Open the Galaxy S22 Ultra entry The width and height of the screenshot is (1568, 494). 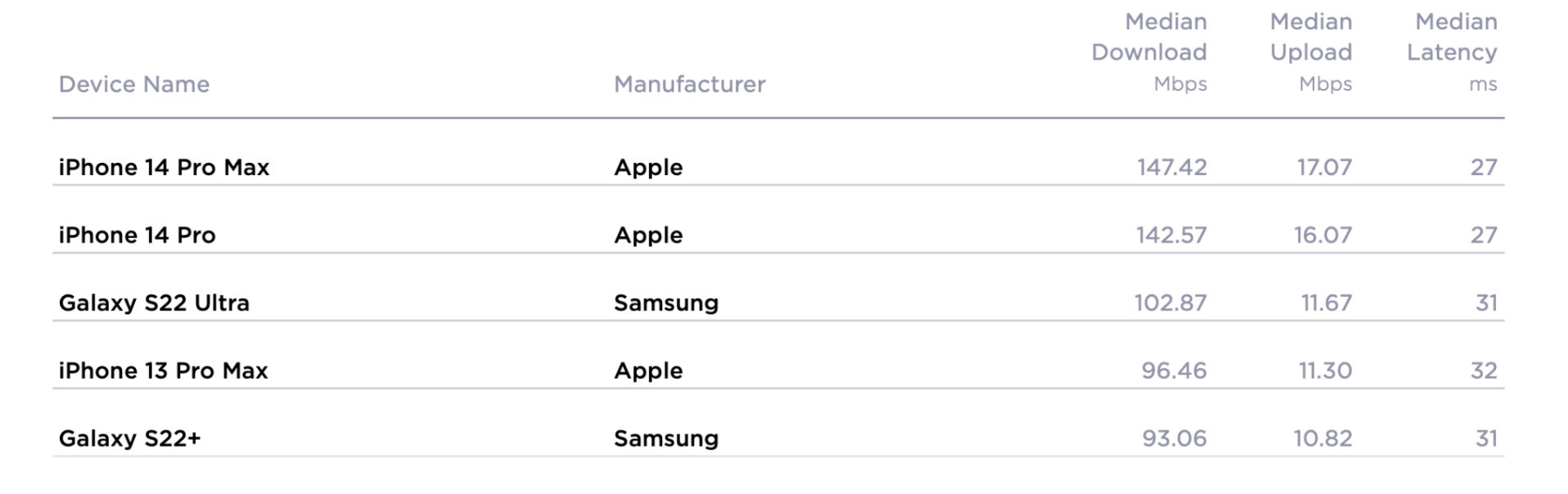point(154,303)
